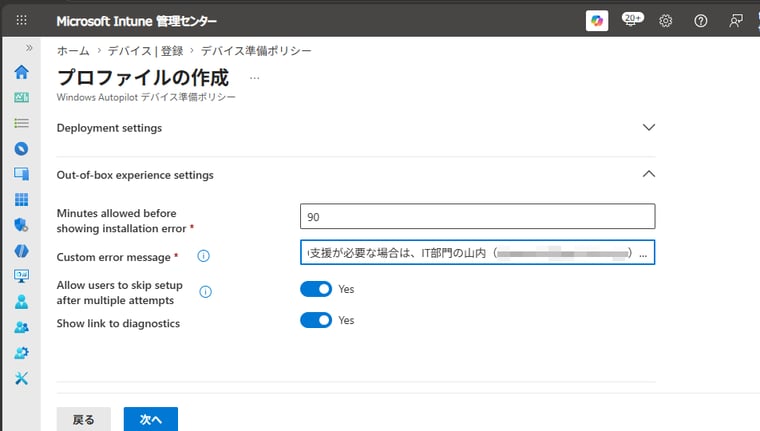
Task: Open Troubleshooting tools icon in sidebar
Action: click(21, 378)
